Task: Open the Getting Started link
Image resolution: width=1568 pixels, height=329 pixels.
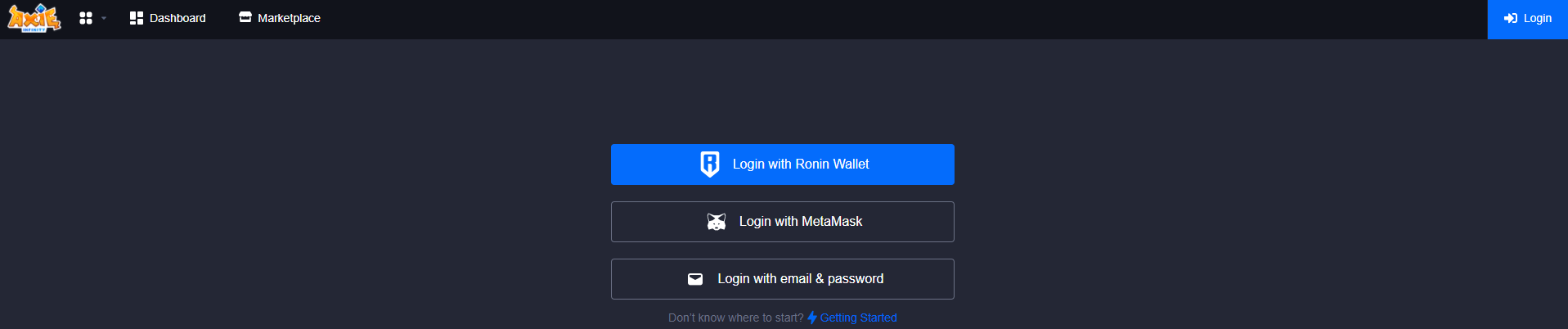Action: 858,318
